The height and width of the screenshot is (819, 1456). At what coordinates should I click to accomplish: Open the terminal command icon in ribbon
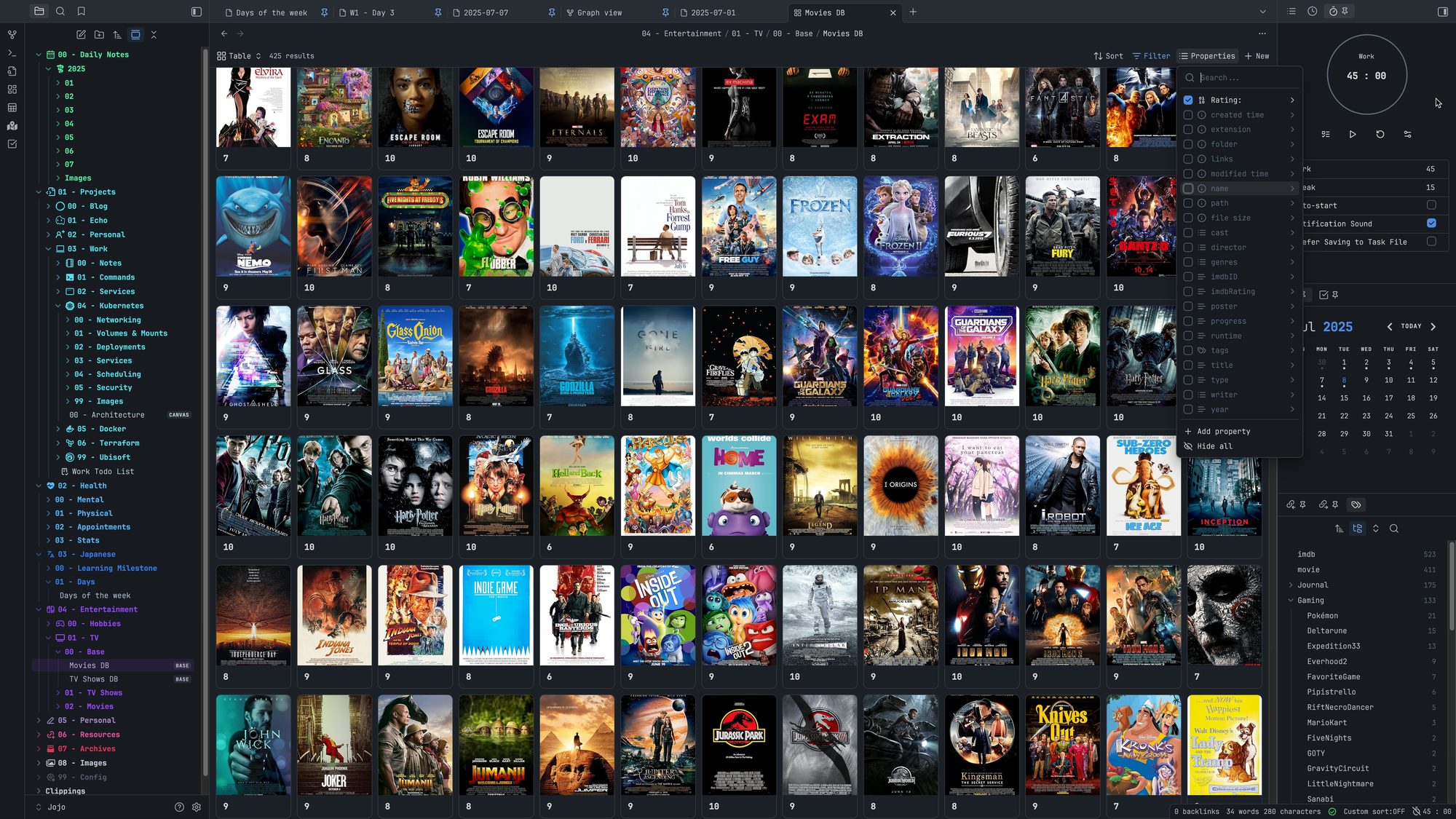coord(12,53)
